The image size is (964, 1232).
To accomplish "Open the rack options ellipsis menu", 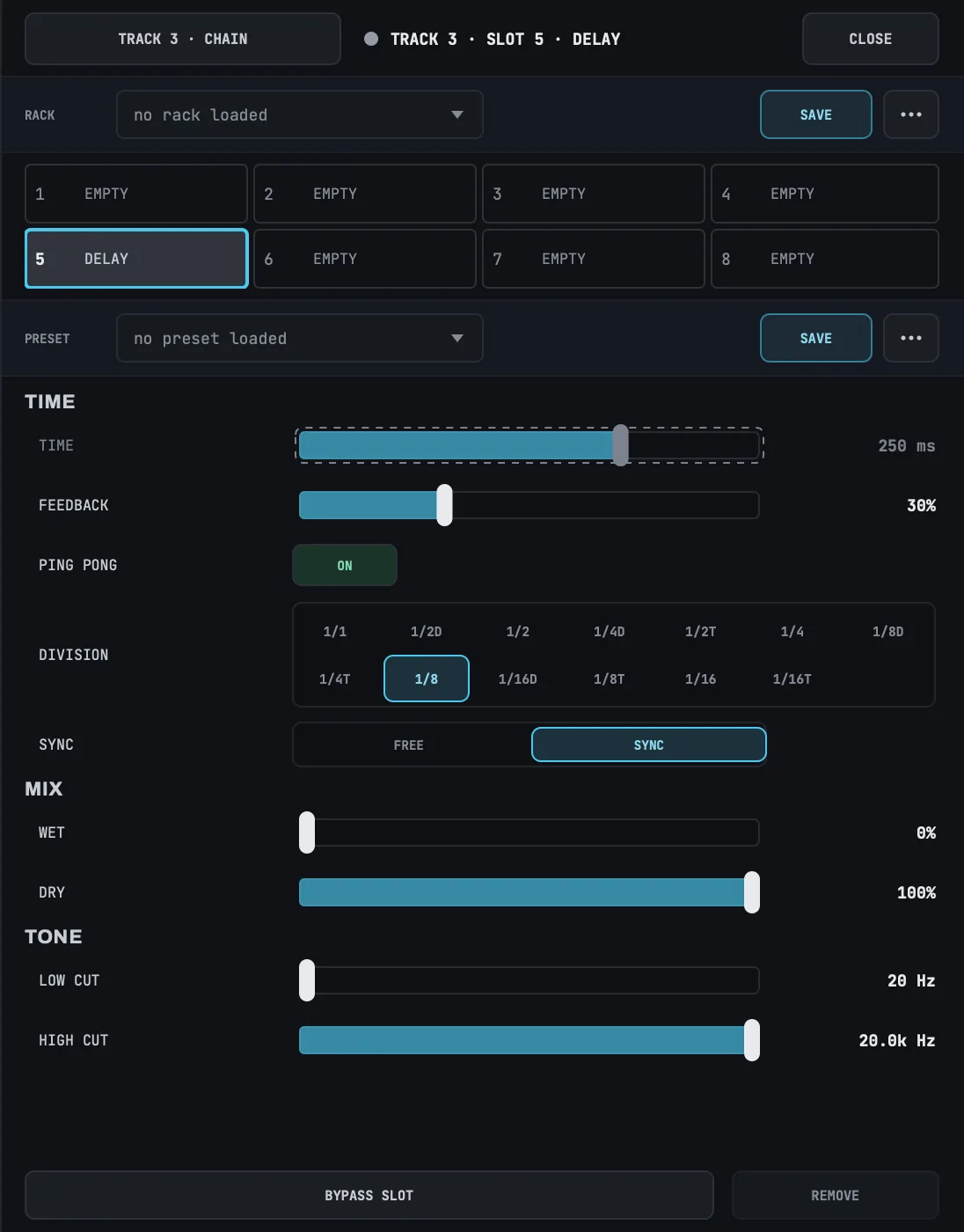I will coord(911,114).
